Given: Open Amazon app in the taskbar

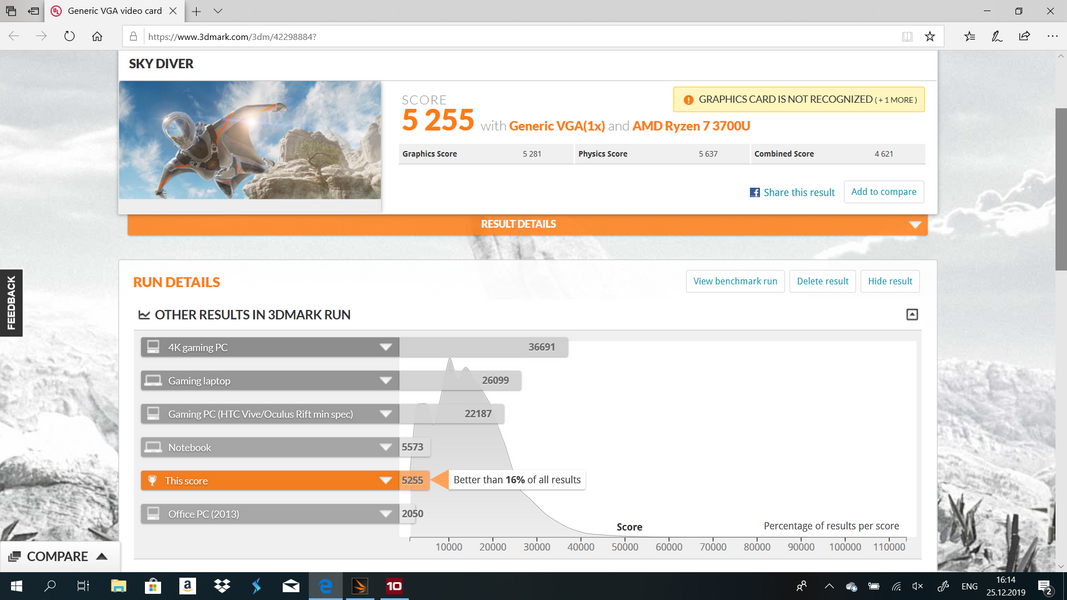Looking at the screenshot, I should coord(187,586).
